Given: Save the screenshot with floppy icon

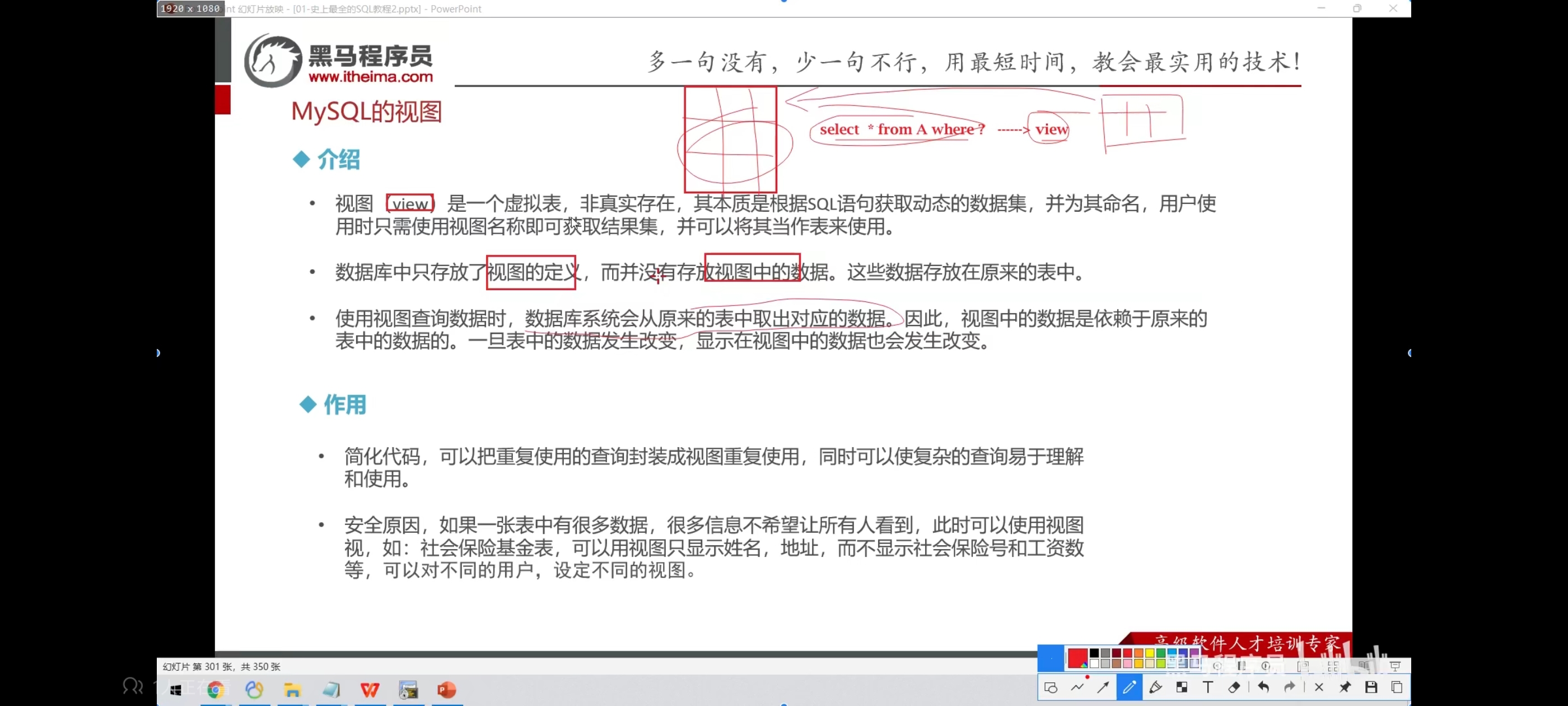Looking at the screenshot, I should tap(1371, 687).
